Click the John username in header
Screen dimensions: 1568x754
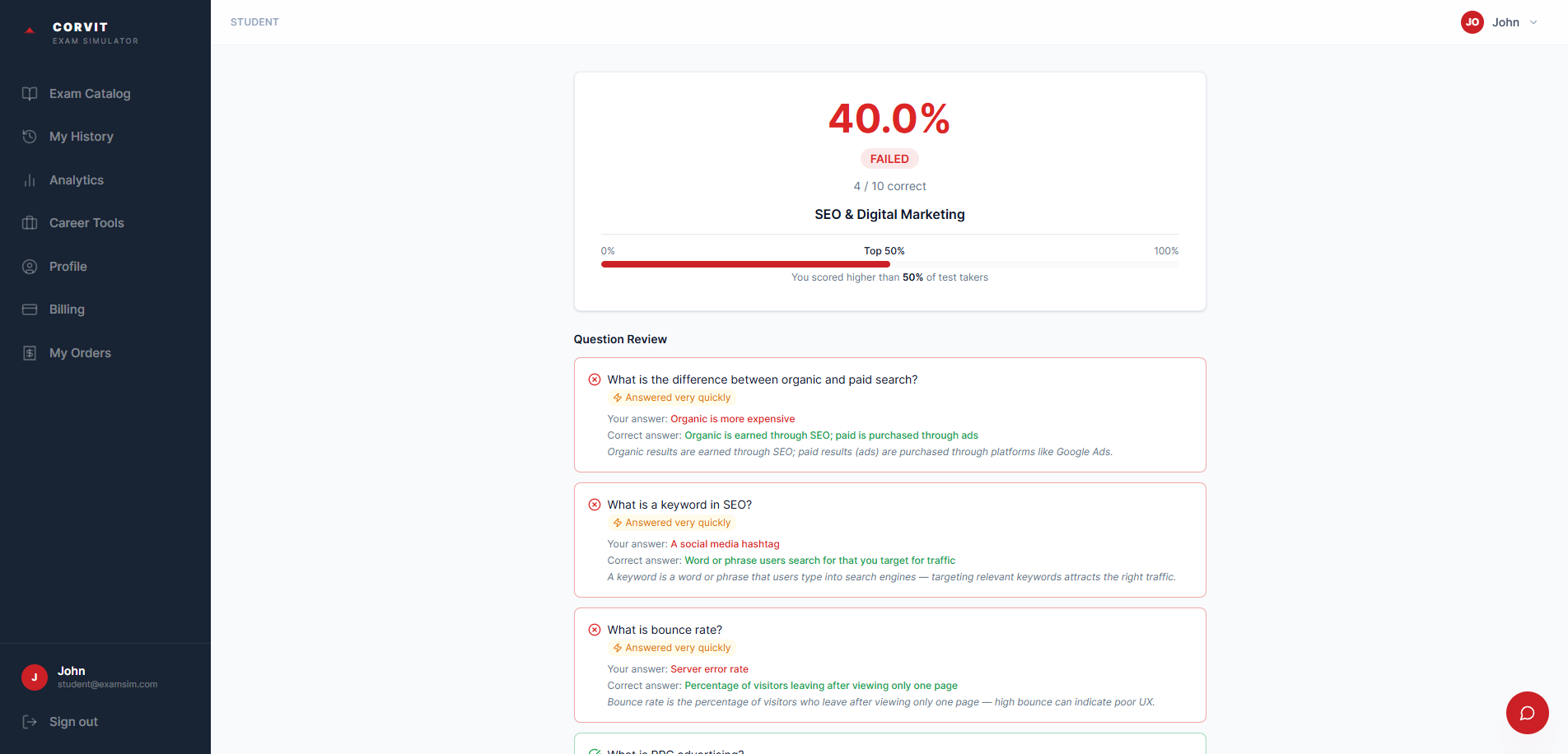[1505, 22]
